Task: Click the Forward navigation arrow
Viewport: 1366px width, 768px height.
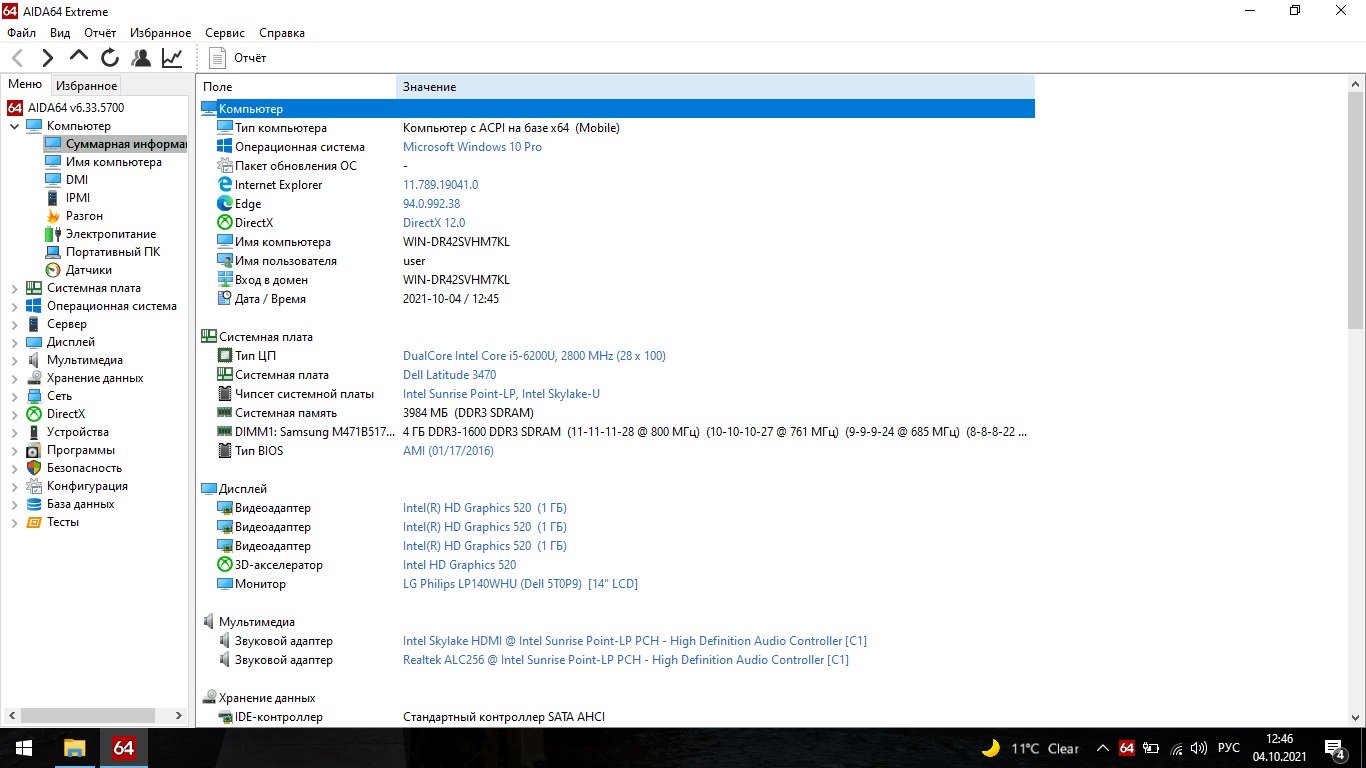Action: (x=47, y=58)
